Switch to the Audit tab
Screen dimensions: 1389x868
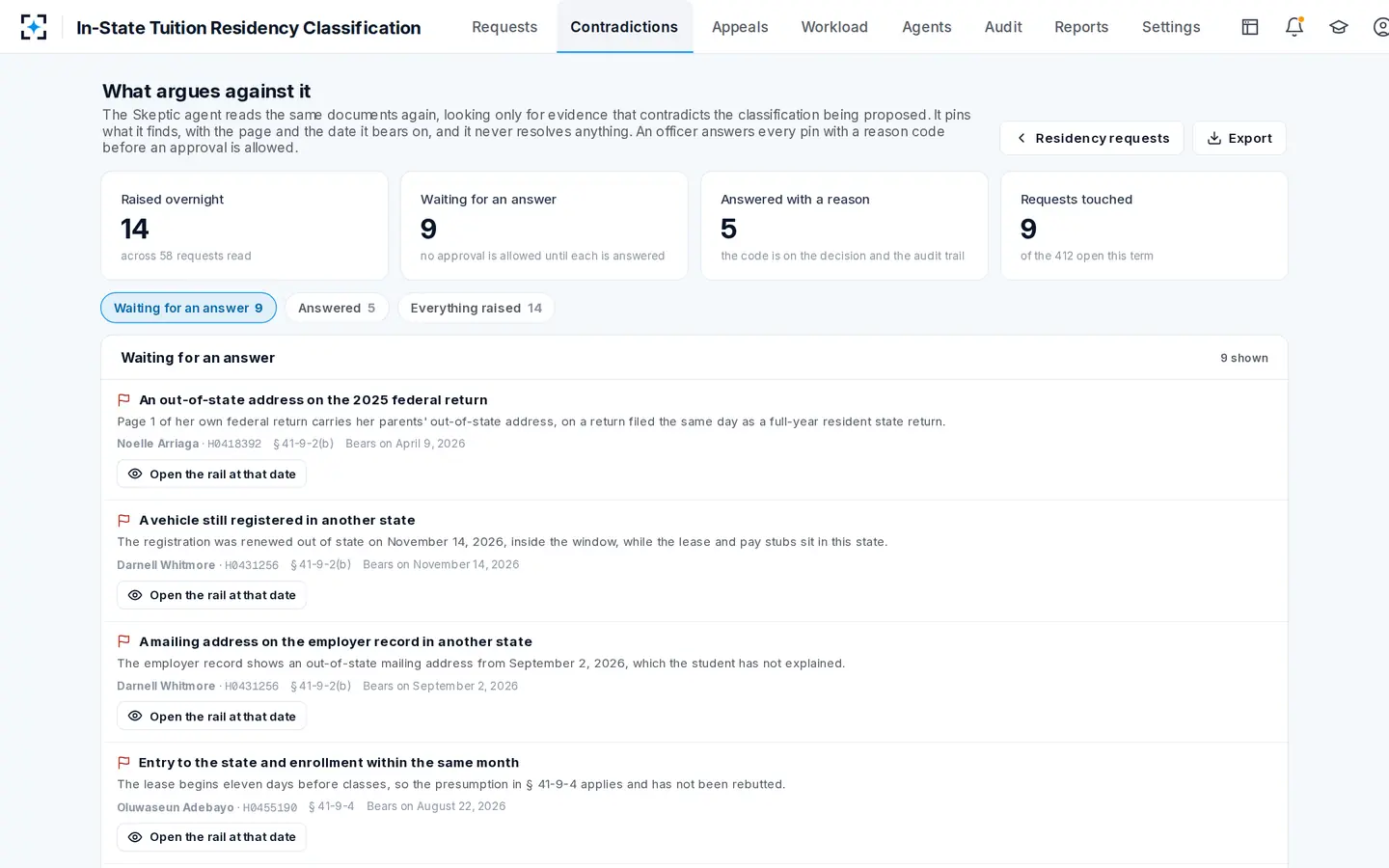pyautogui.click(x=1003, y=27)
